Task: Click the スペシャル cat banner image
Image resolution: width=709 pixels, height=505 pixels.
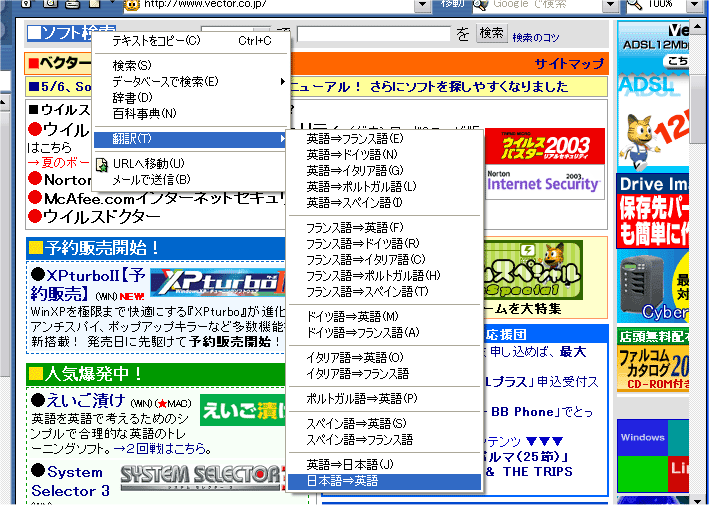Action: coord(533,270)
